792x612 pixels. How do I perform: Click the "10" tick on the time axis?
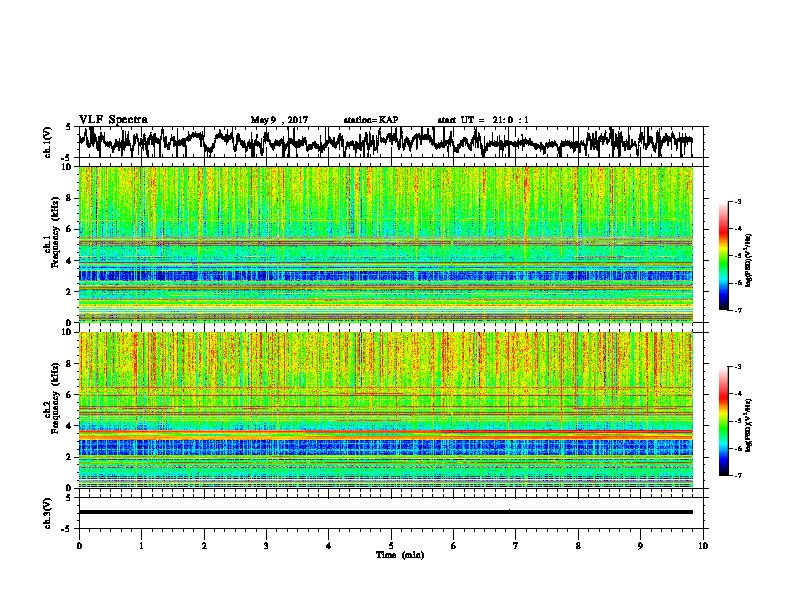coord(703,546)
